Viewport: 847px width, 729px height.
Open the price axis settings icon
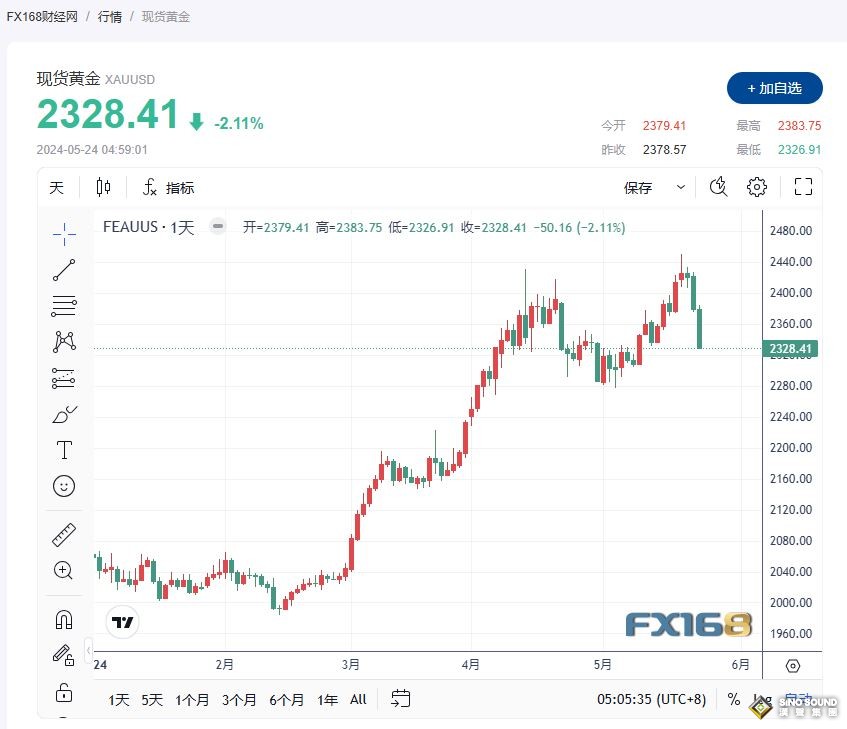tap(792, 666)
